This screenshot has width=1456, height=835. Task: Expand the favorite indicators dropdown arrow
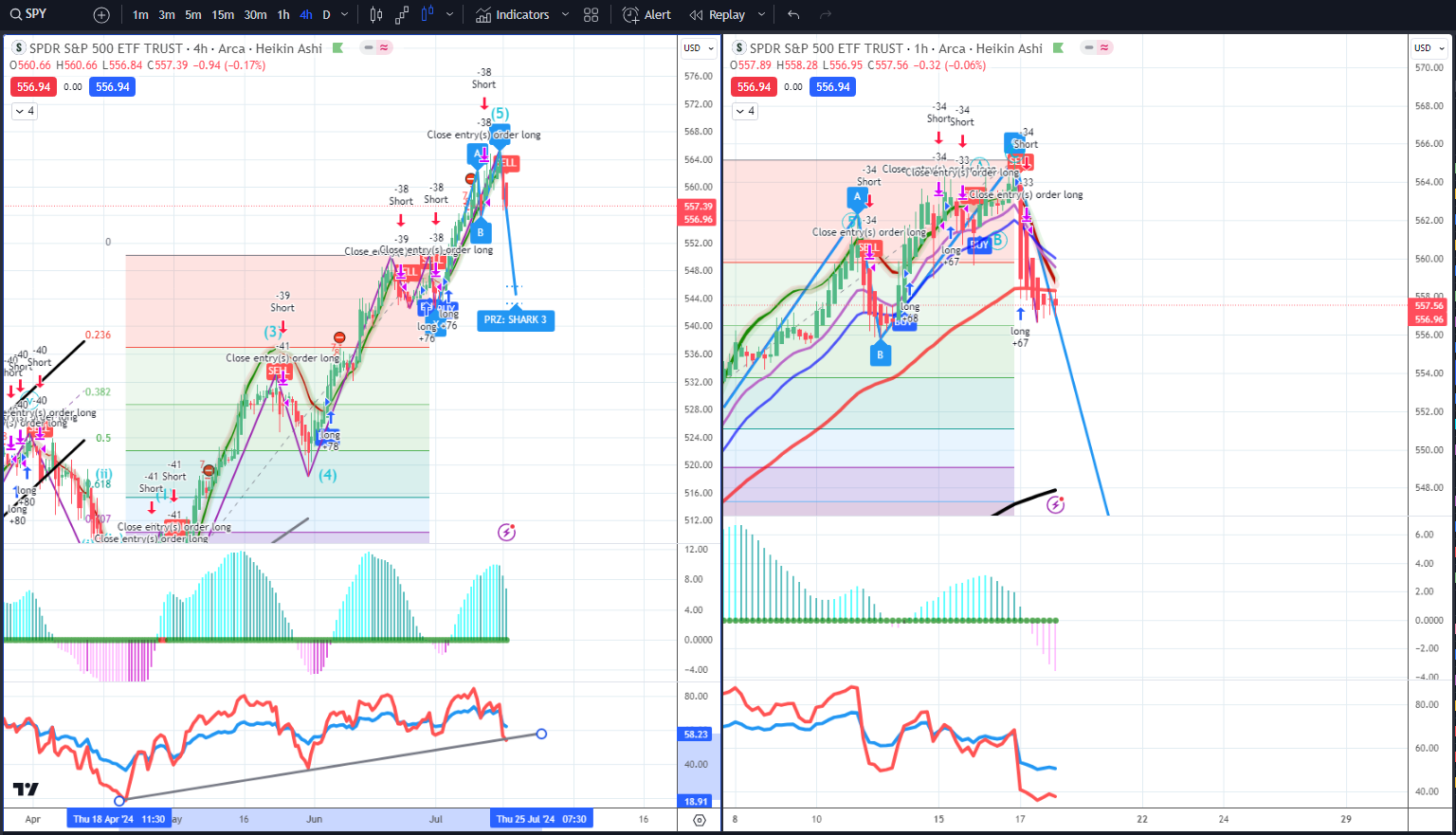coord(566,15)
